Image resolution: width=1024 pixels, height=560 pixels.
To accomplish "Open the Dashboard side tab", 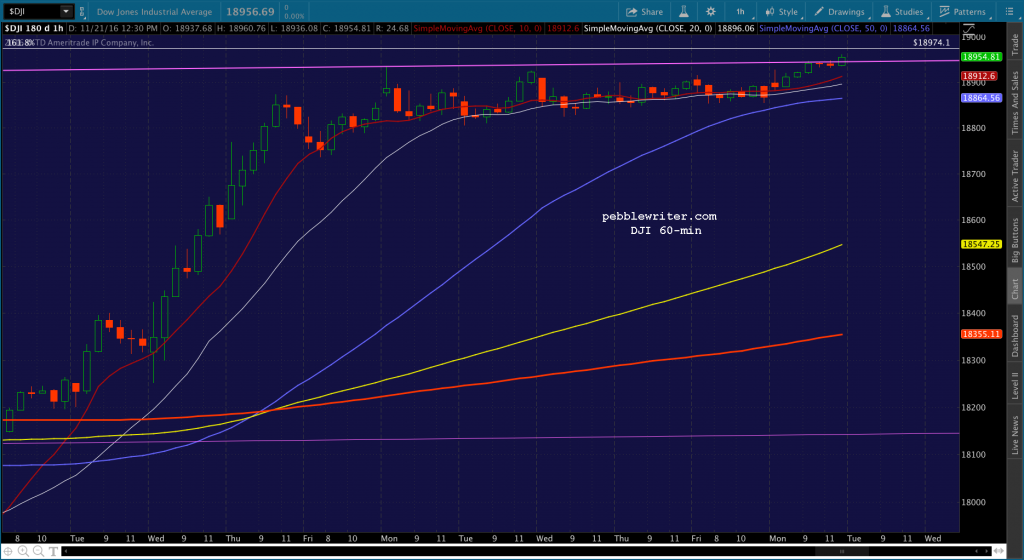I will [x=1015, y=335].
